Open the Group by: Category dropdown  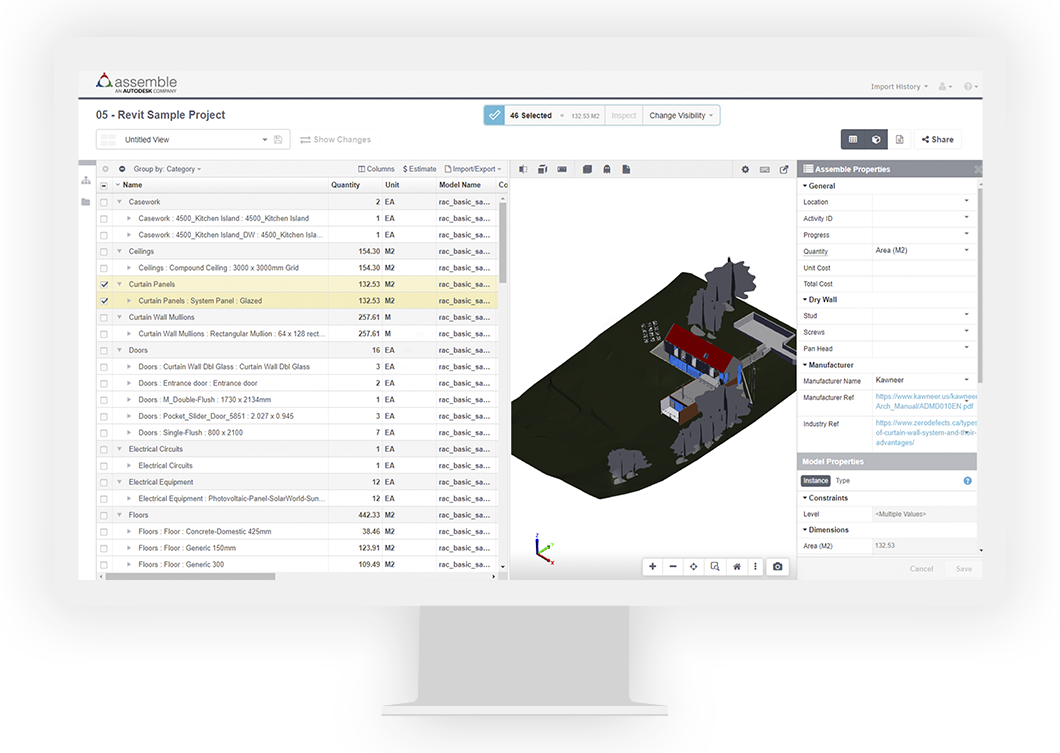[x=167, y=169]
